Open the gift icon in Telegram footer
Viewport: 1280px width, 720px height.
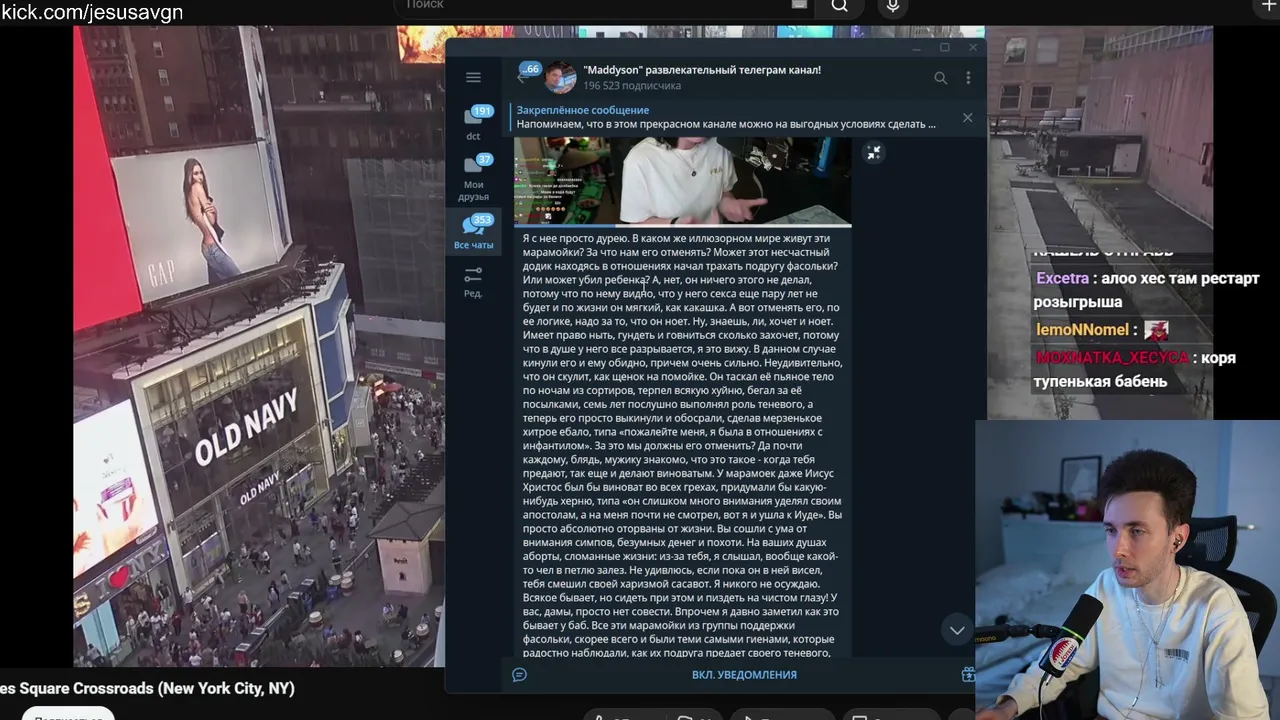tap(967, 675)
